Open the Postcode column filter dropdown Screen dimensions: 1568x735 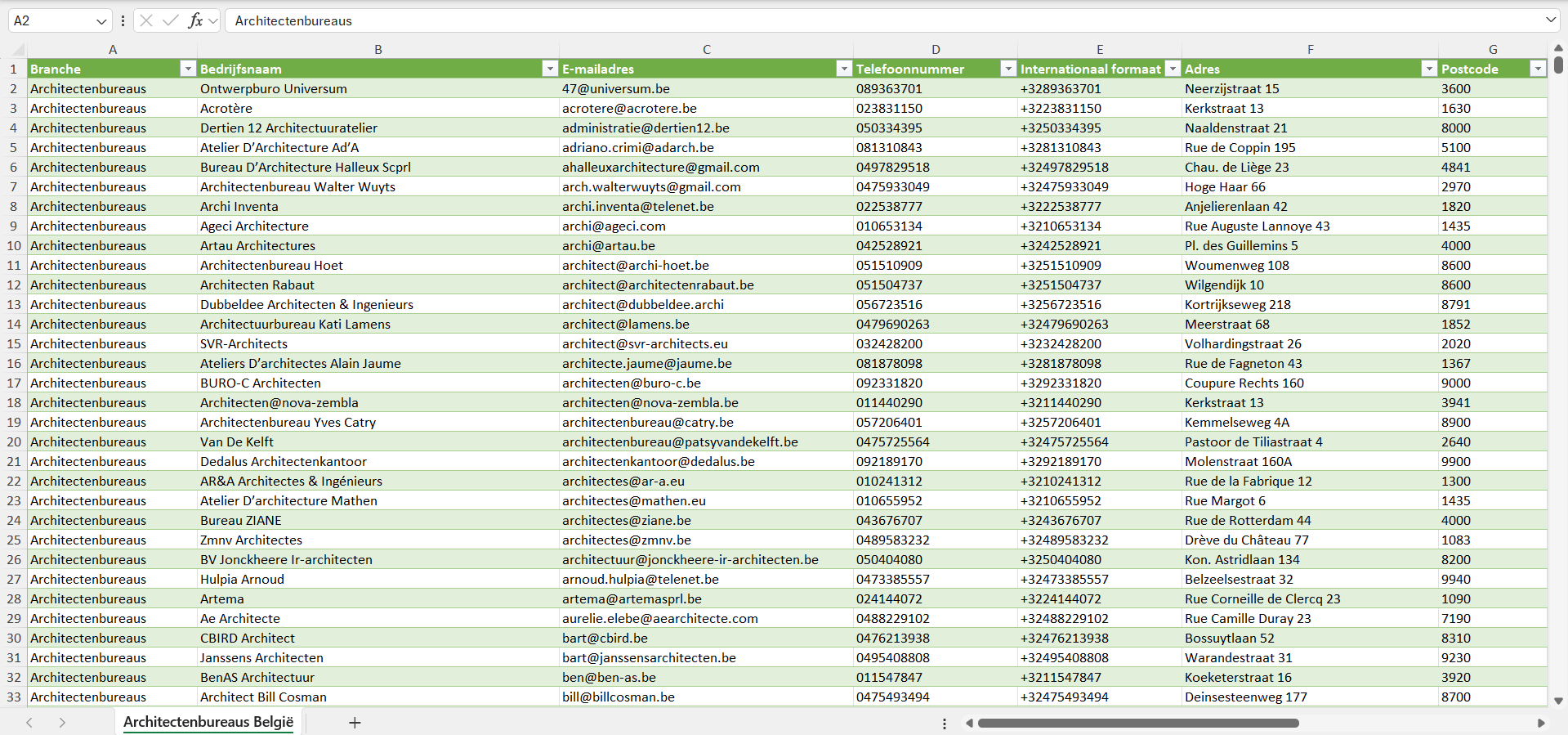(1537, 69)
